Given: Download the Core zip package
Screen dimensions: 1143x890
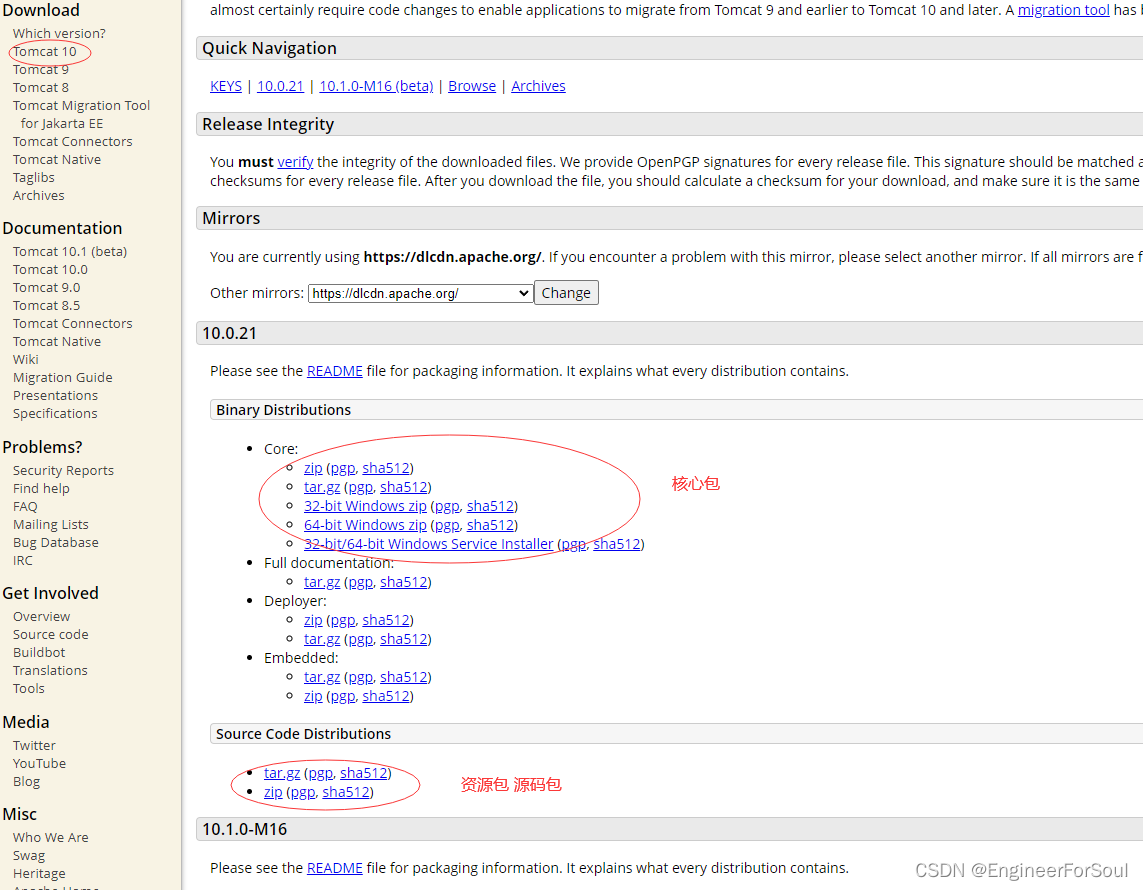Looking at the screenshot, I should (313, 468).
